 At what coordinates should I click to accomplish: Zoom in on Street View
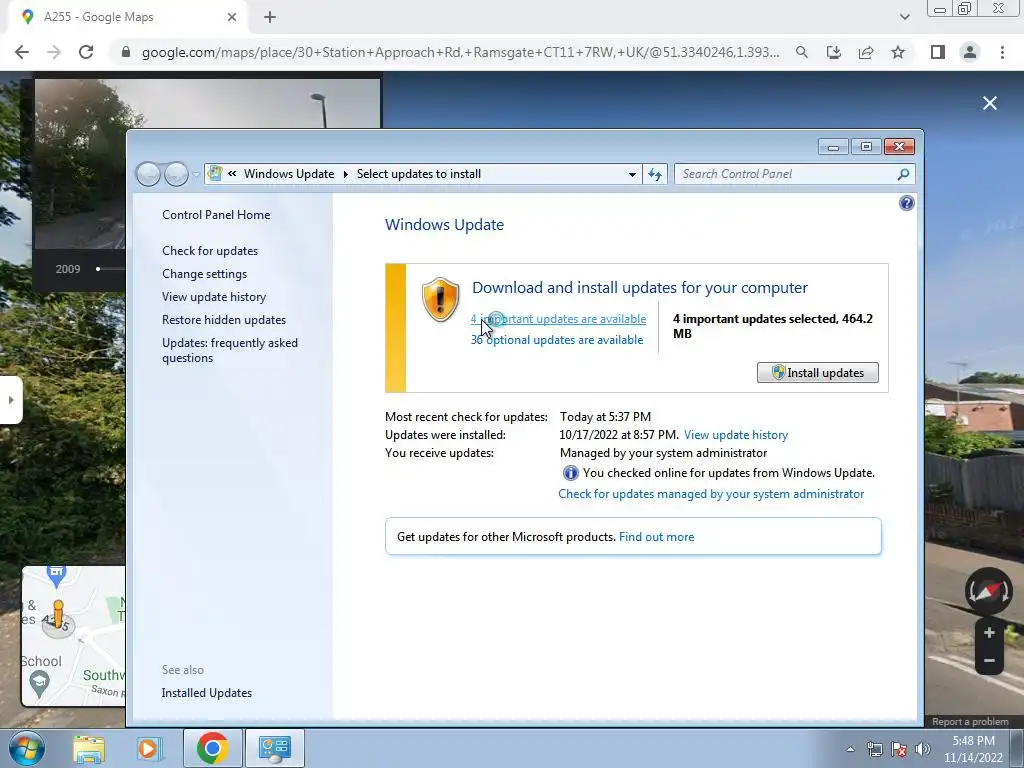coord(989,633)
